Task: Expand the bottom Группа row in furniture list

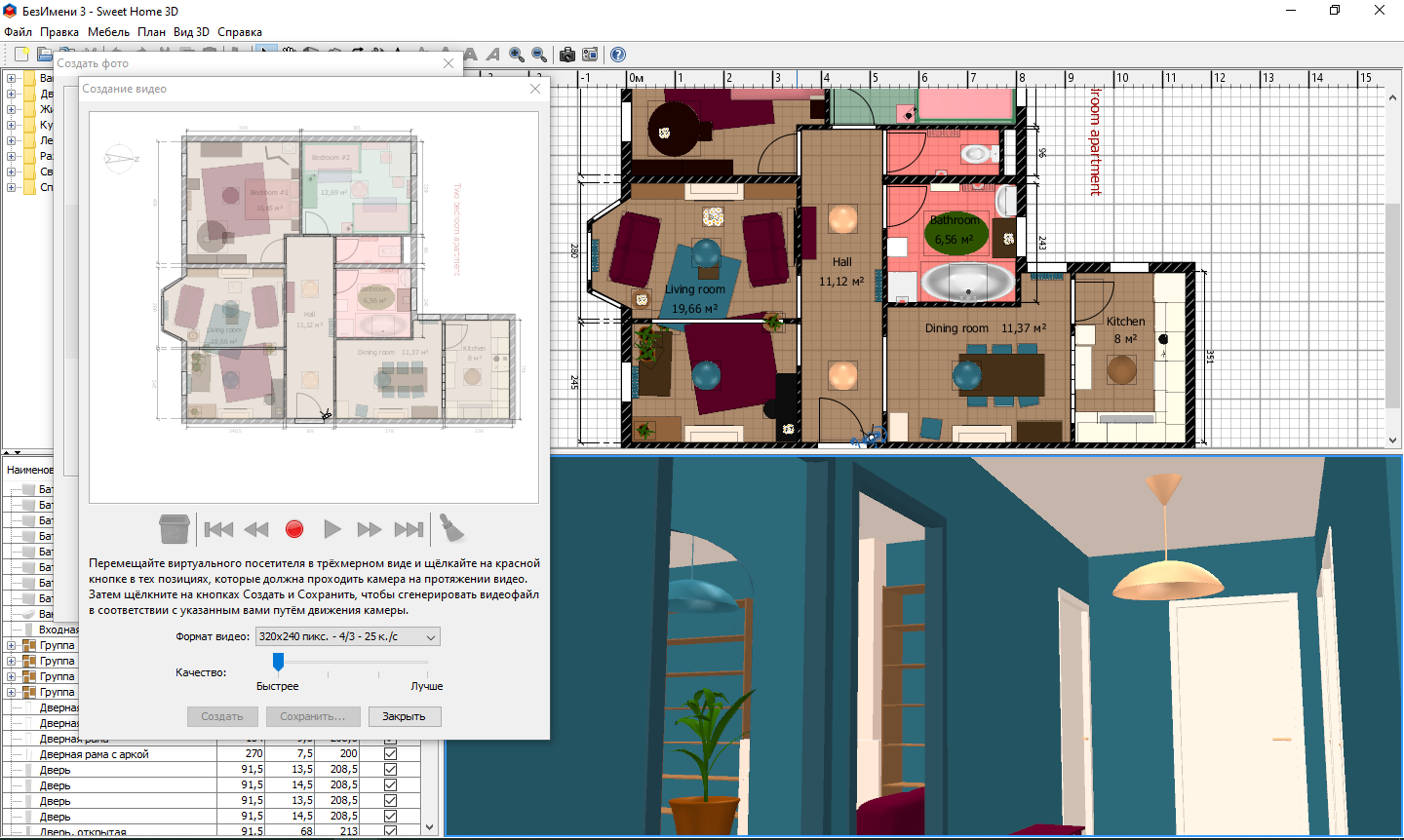Action: click(11, 692)
